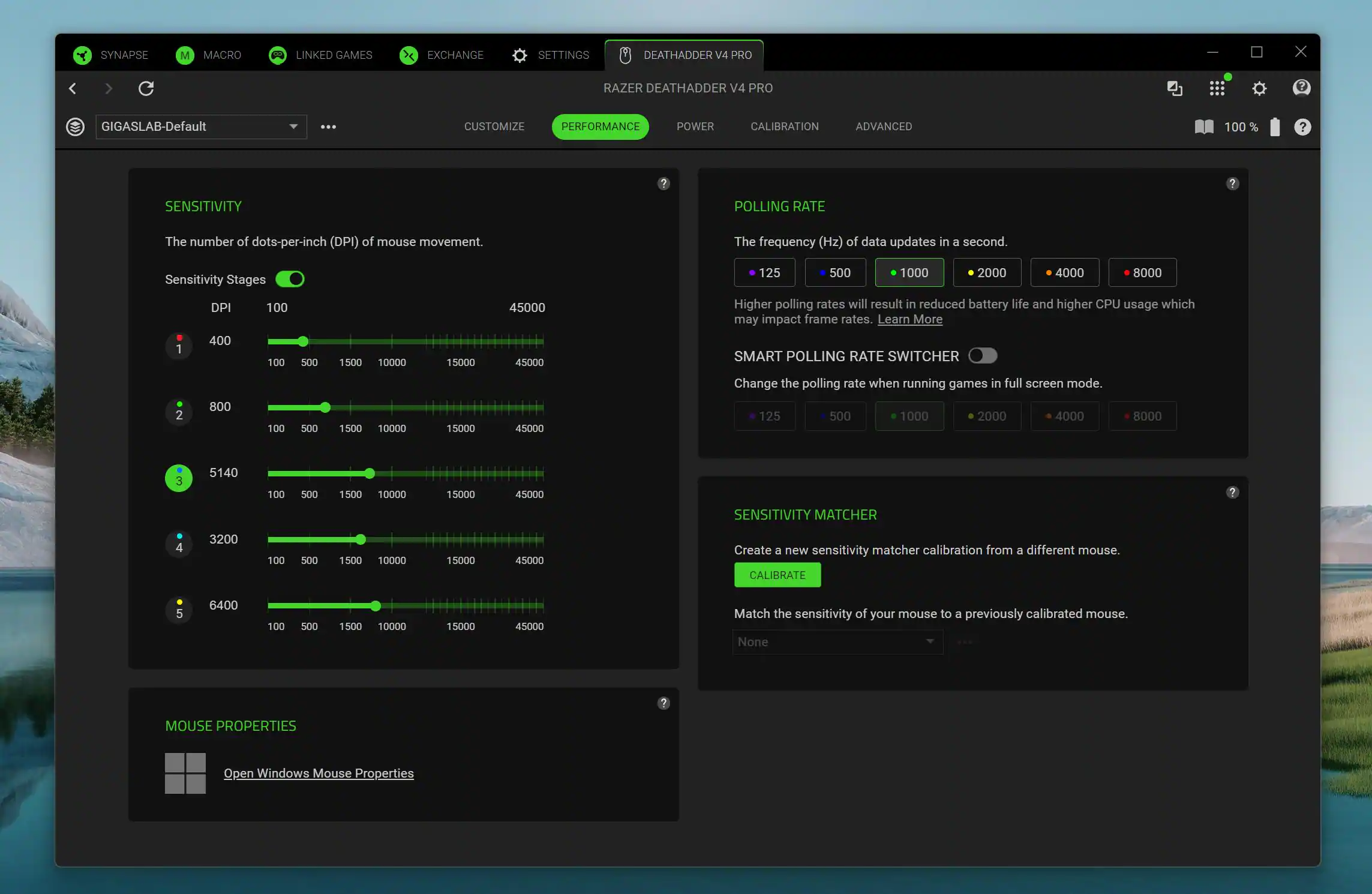1372x894 pixels.
Task: Expand the GIGASLAB-Default profile dropdown
Action: tap(293, 127)
